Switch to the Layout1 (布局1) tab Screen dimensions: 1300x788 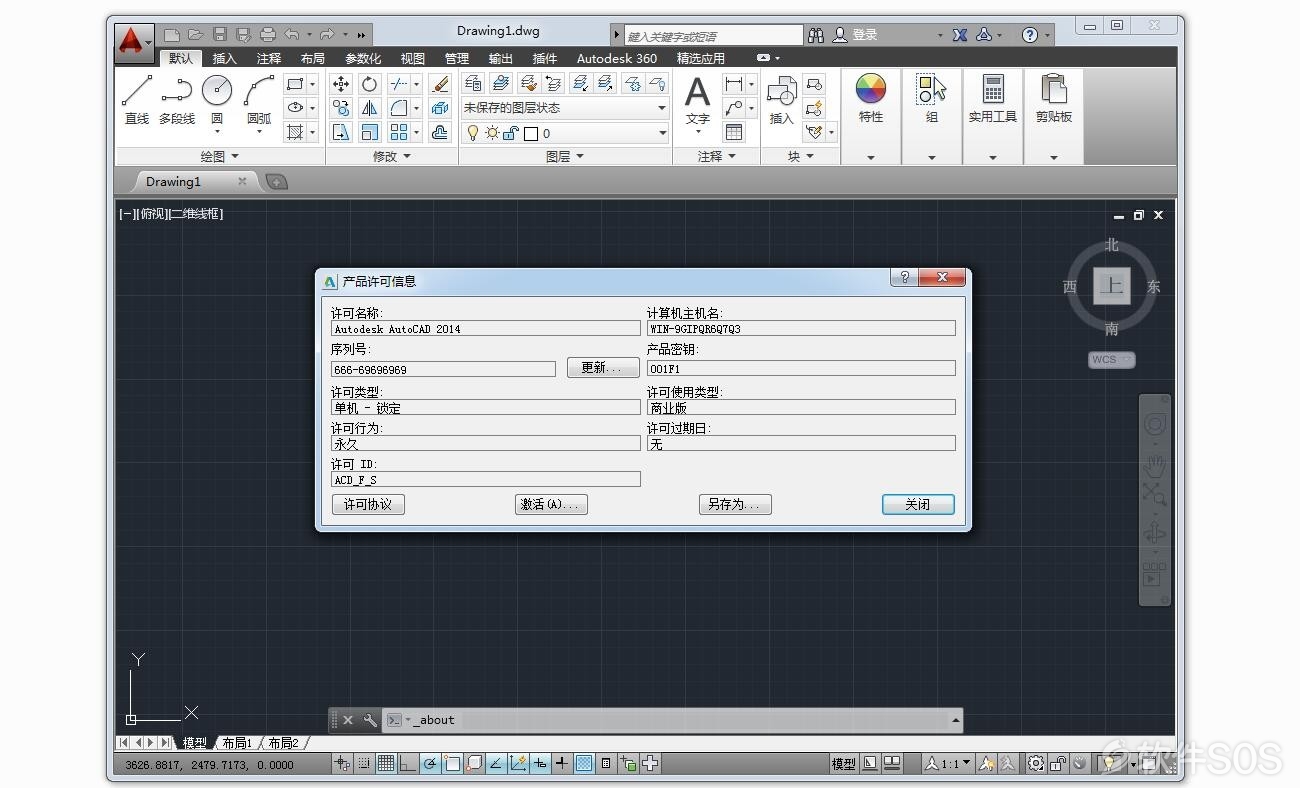tap(237, 743)
